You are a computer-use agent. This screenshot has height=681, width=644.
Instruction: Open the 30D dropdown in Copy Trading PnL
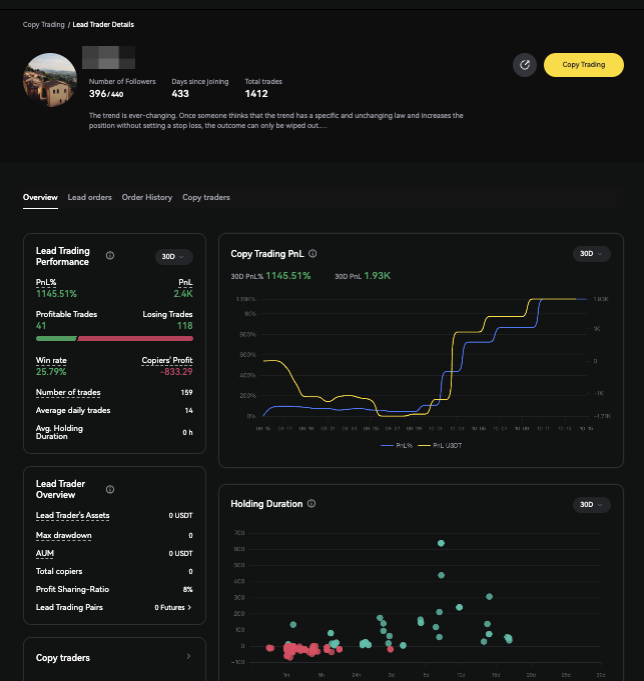(591, 254)
